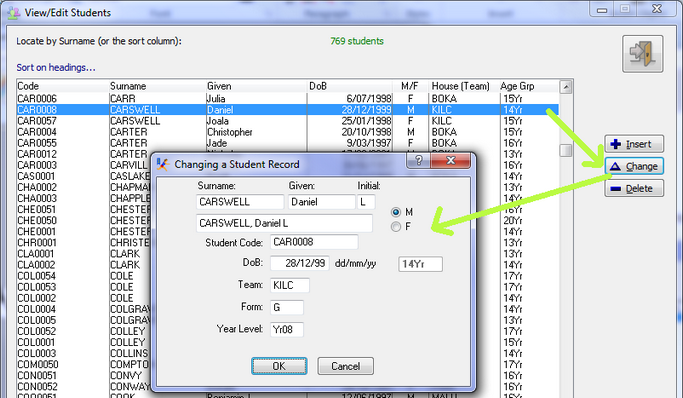Click the Form field containing G

[287, 307]
